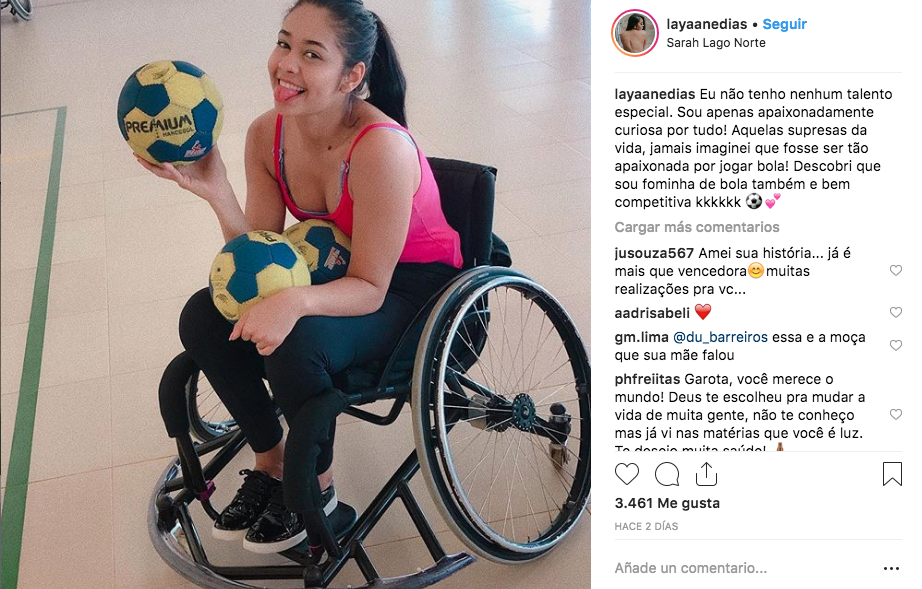The width and height of the screenshot is (922, 589).
Task: View the 3.461 Me gusta likes list
Action: [x=667, y=503]
